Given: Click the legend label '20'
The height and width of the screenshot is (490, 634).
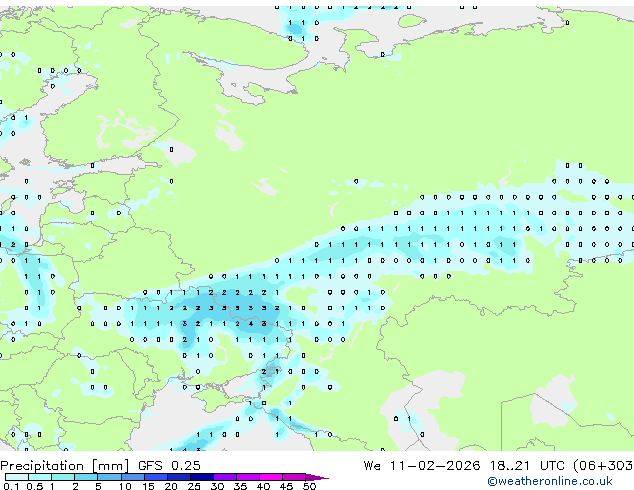Looking at the screenshot, I should 171,486.
